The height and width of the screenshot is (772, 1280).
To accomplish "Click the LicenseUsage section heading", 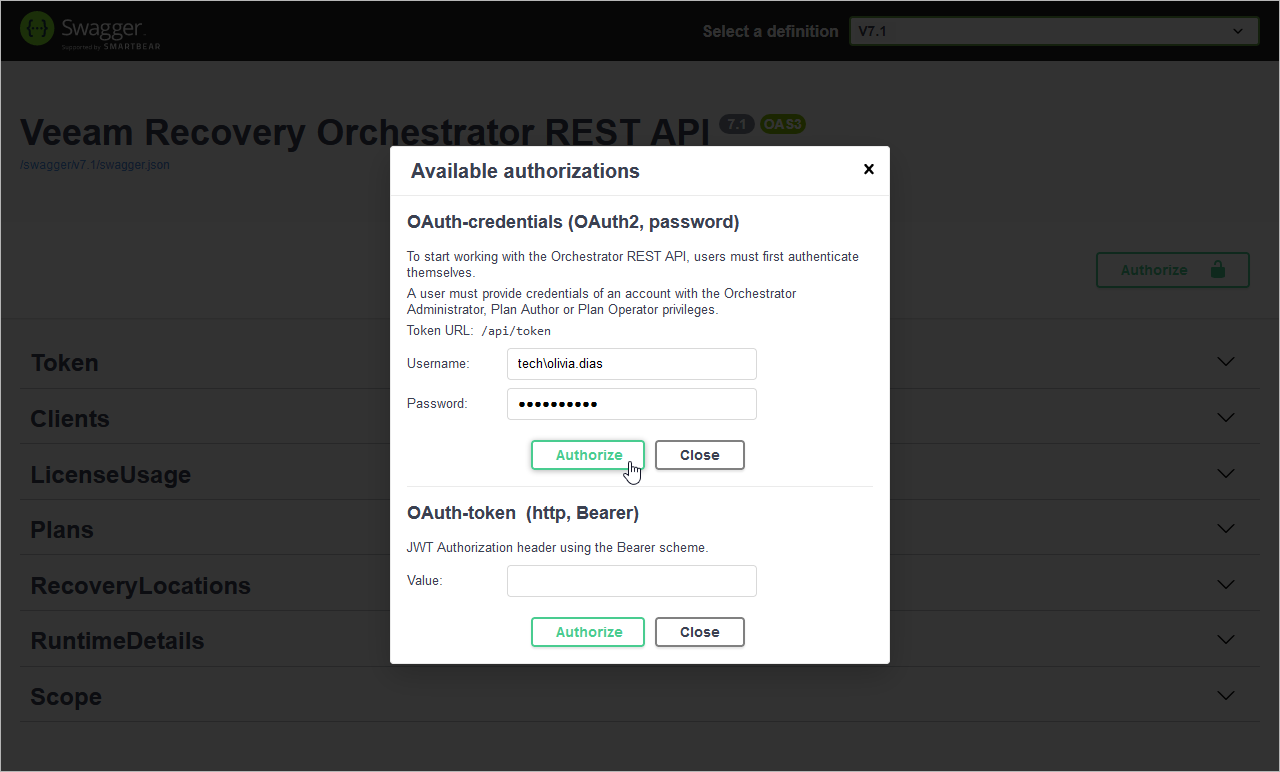I will tap(111, 475).
